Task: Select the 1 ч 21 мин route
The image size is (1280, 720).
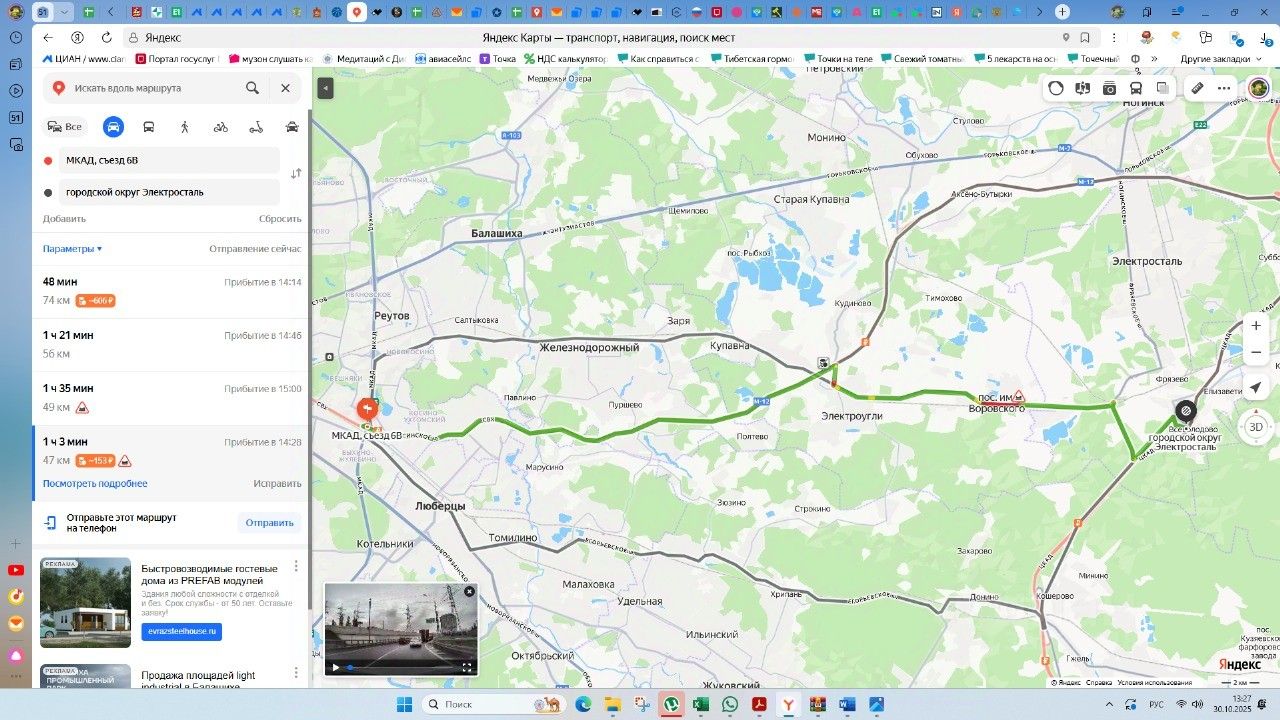Action: point(171,345)
